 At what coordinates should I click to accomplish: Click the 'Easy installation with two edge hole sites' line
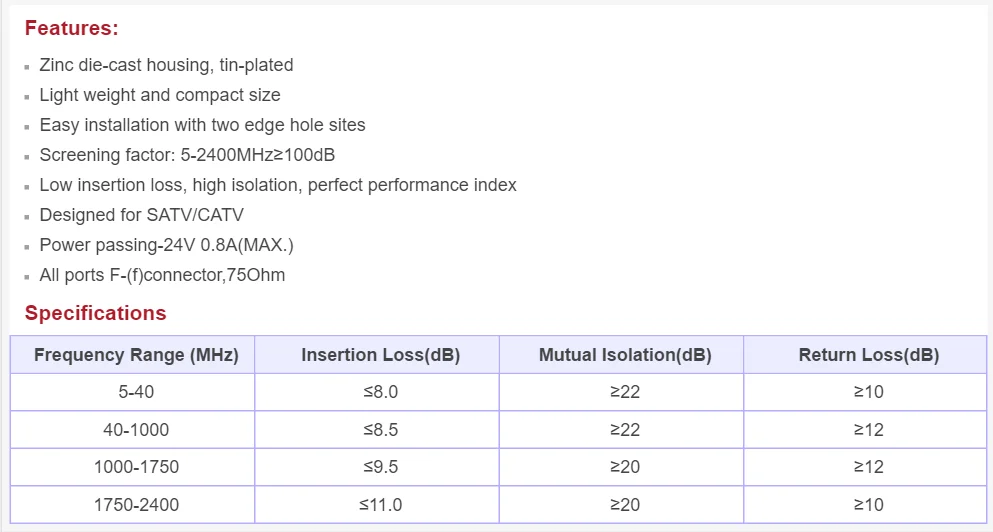pyautogui.click(x=202, y=125)
